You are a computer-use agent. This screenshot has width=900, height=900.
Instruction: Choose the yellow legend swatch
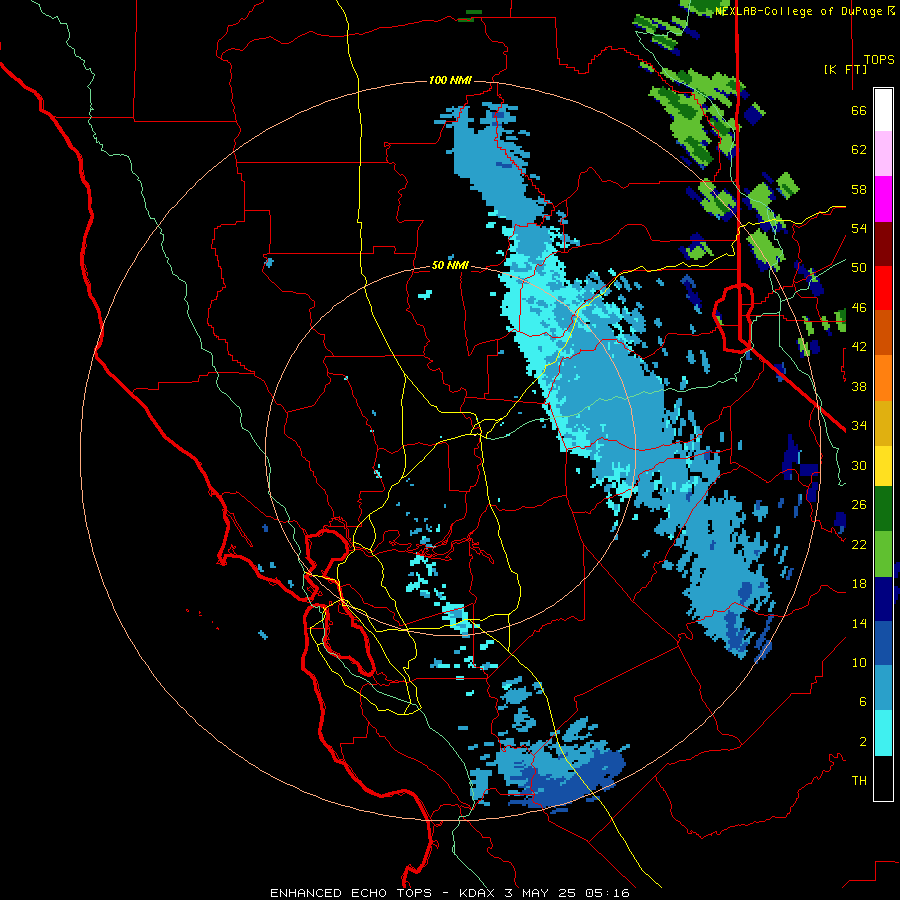click(x=883, y=465)
